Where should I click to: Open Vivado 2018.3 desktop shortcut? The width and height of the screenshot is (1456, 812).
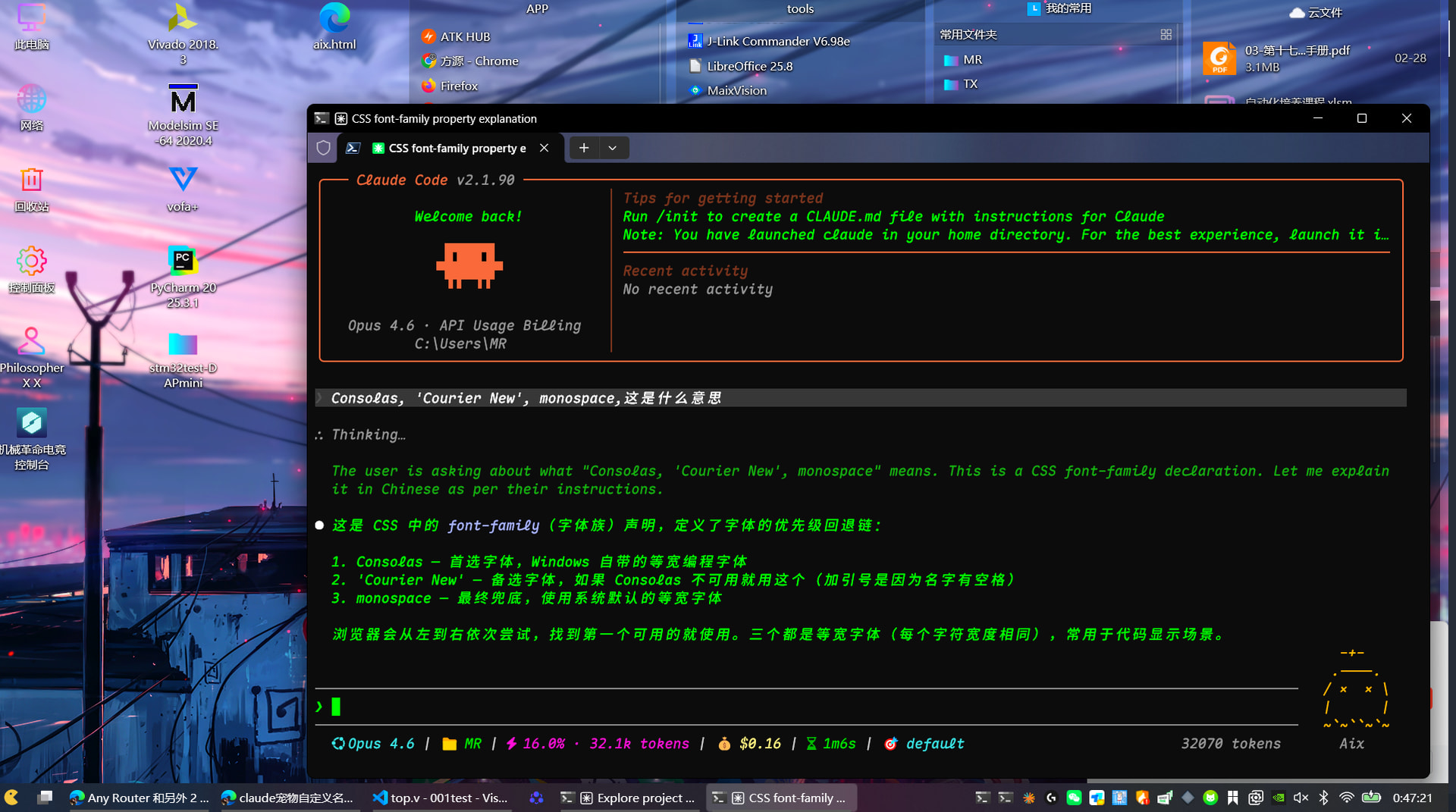[183, 33]
